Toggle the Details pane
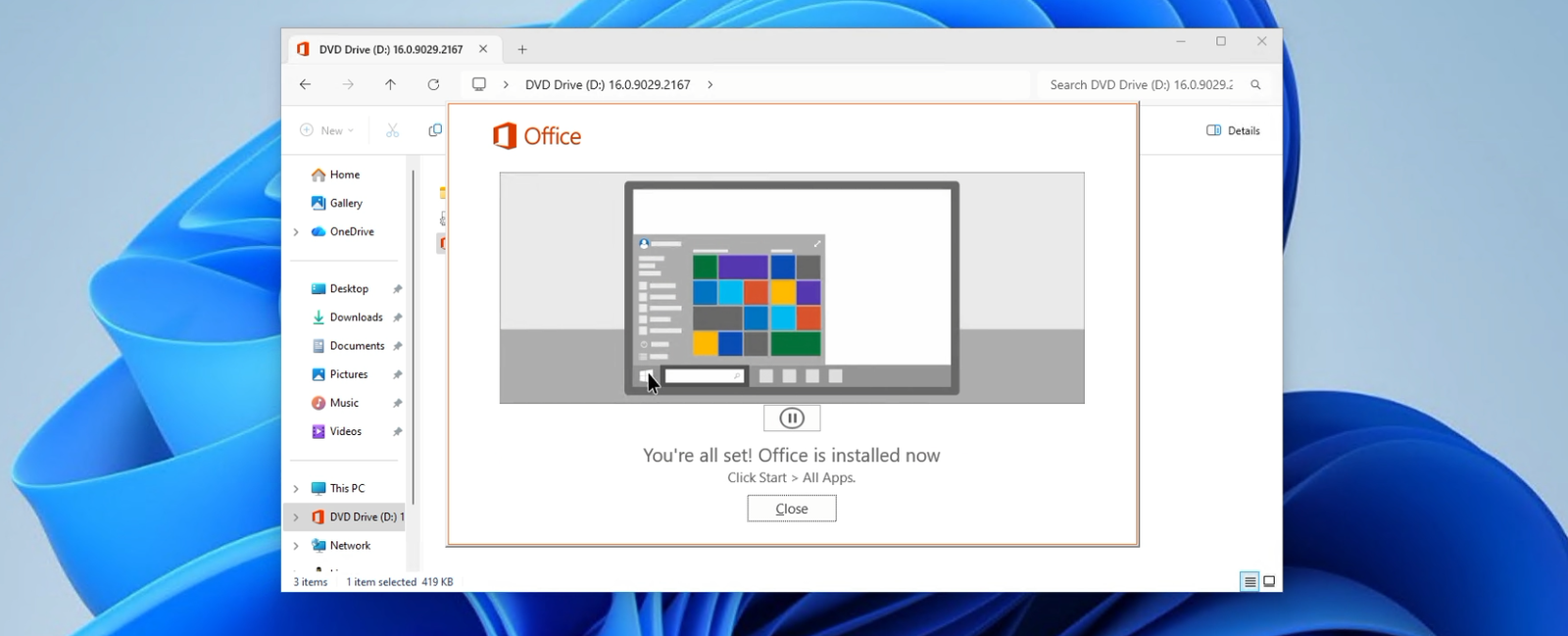Viewport: 1568px width, 636px height. click(1233, 130)
